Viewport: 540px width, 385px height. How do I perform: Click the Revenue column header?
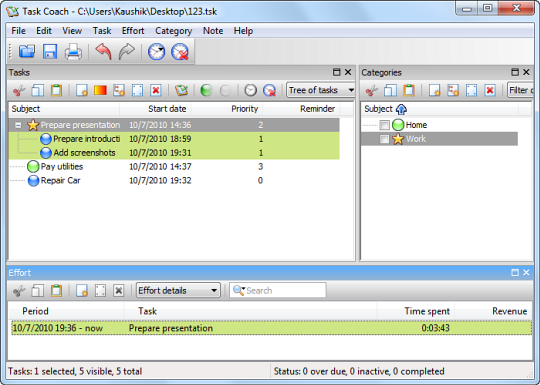tap(494, 311)
